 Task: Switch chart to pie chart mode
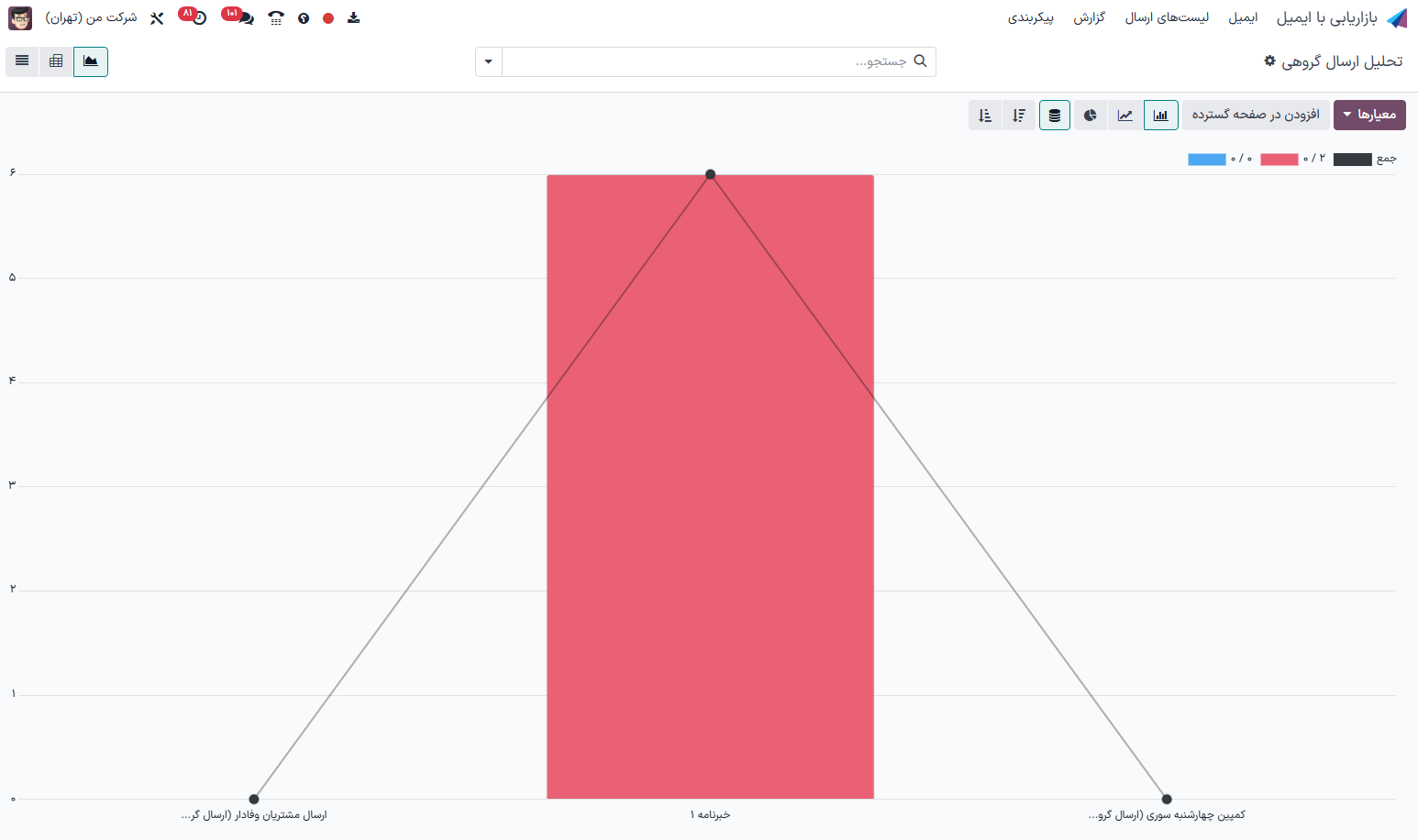pyautogui.click(x=1090, y=116)
